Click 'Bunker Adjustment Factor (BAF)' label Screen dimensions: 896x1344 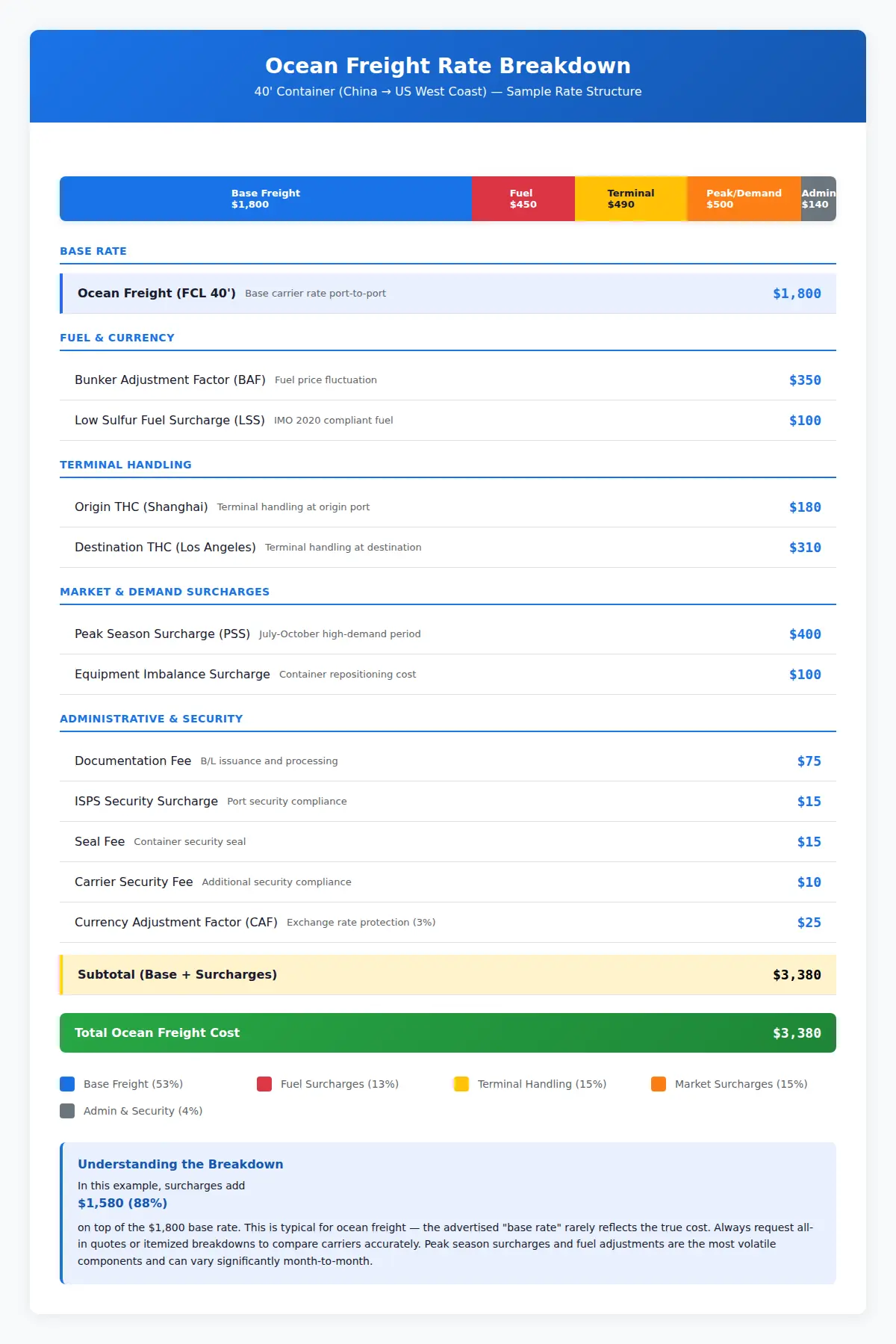[x=170, y=380]
